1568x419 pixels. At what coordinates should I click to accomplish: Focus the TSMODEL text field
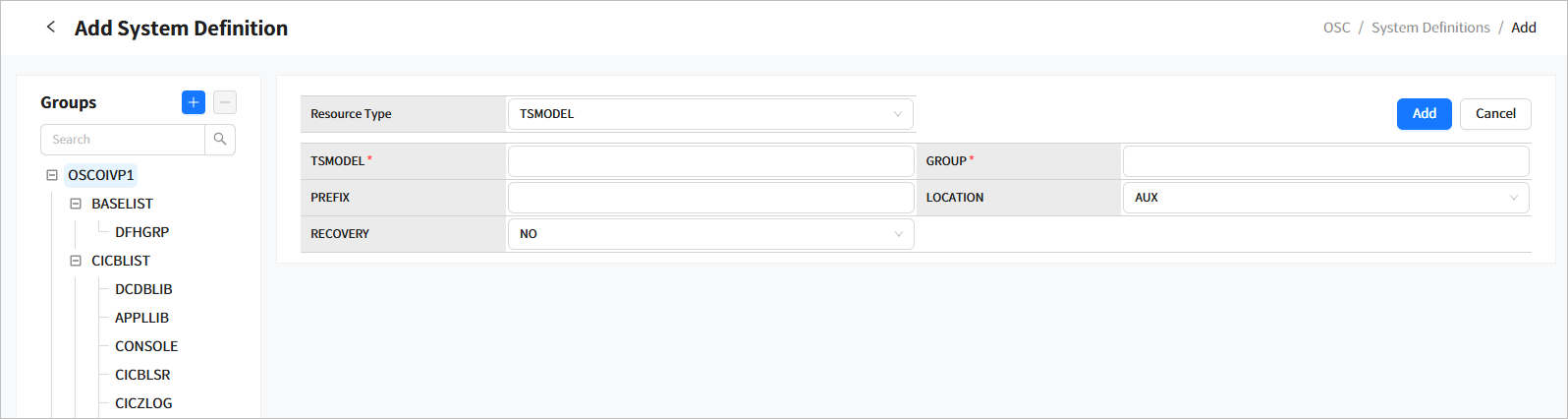(x=710, y=161)
